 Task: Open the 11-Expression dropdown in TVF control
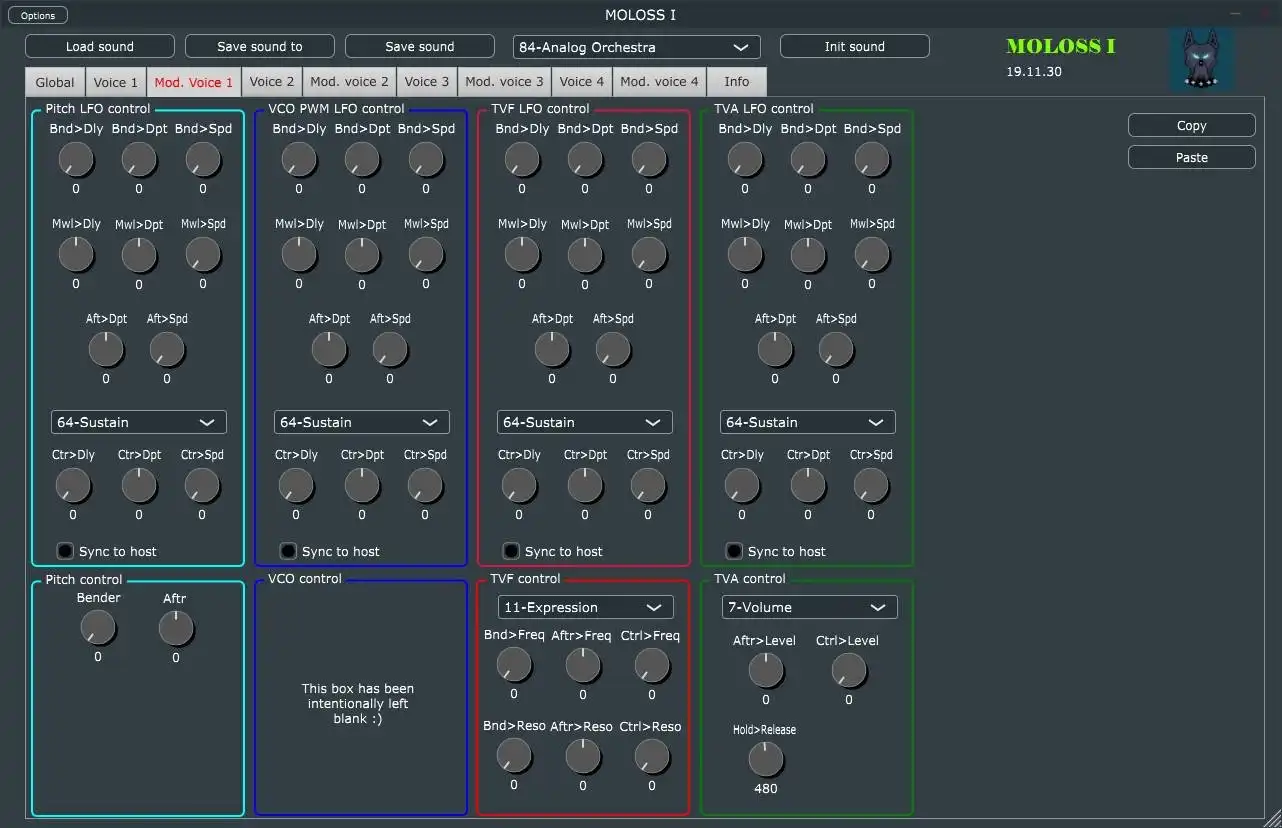[586, 607]
